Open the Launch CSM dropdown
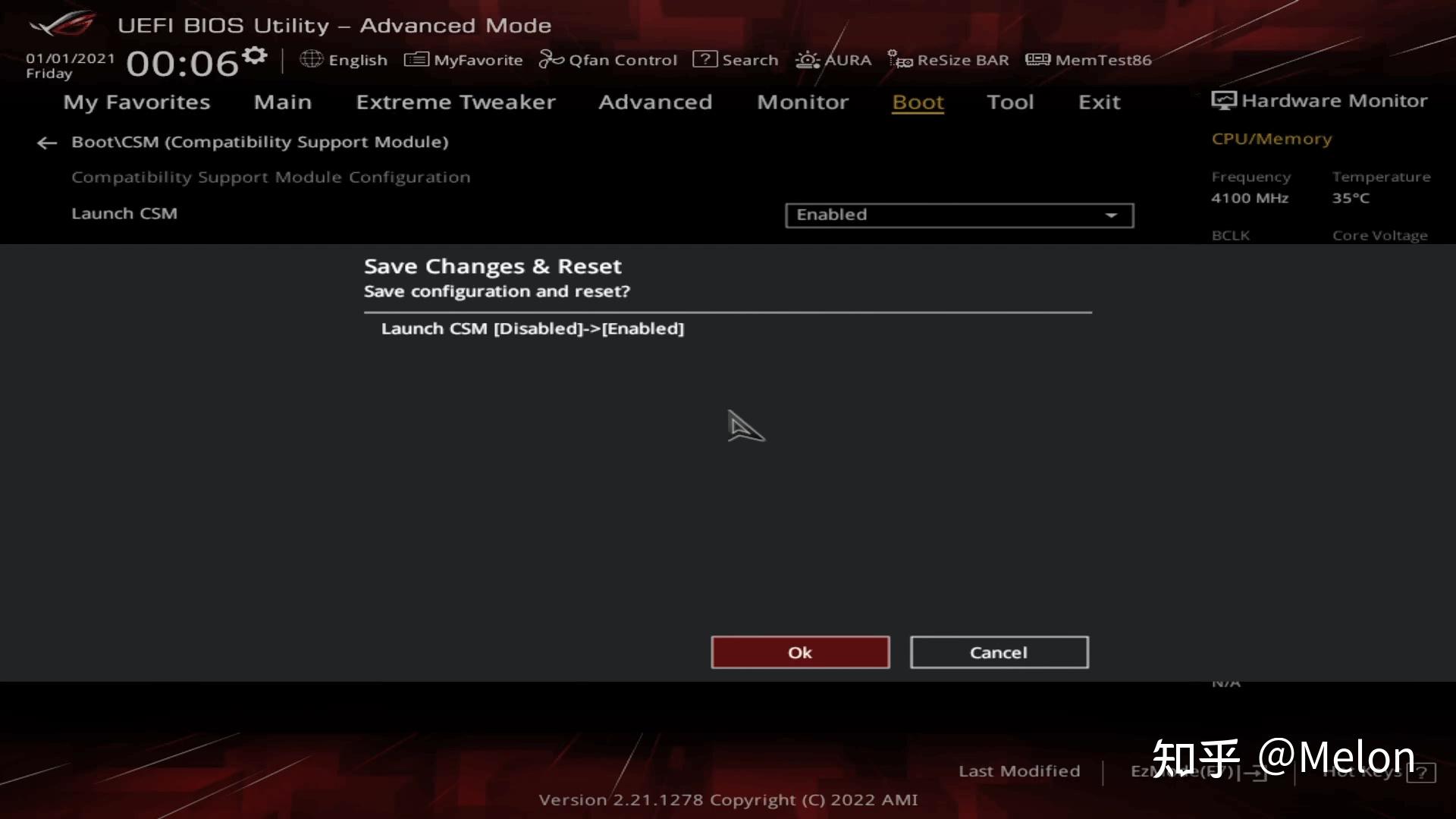Screen dimensions: 1456x819 959,215
